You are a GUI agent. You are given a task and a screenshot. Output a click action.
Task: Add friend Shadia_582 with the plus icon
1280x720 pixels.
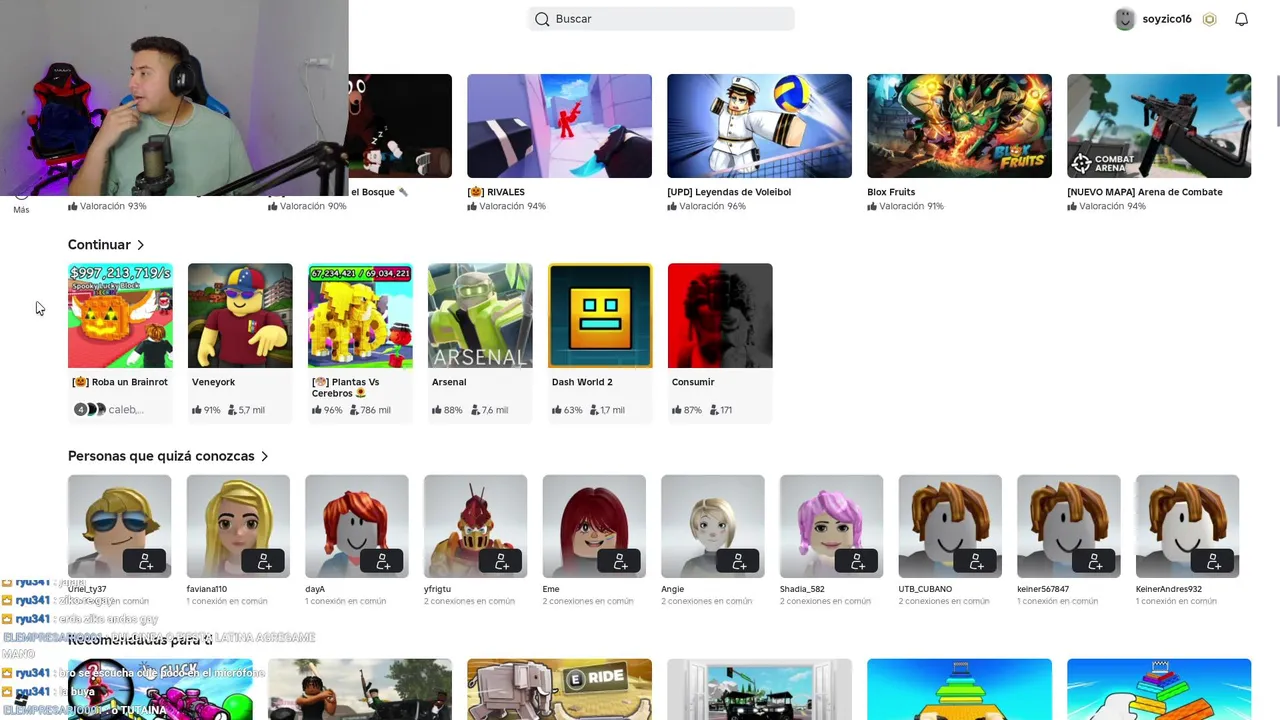click(x=858, y=563)
